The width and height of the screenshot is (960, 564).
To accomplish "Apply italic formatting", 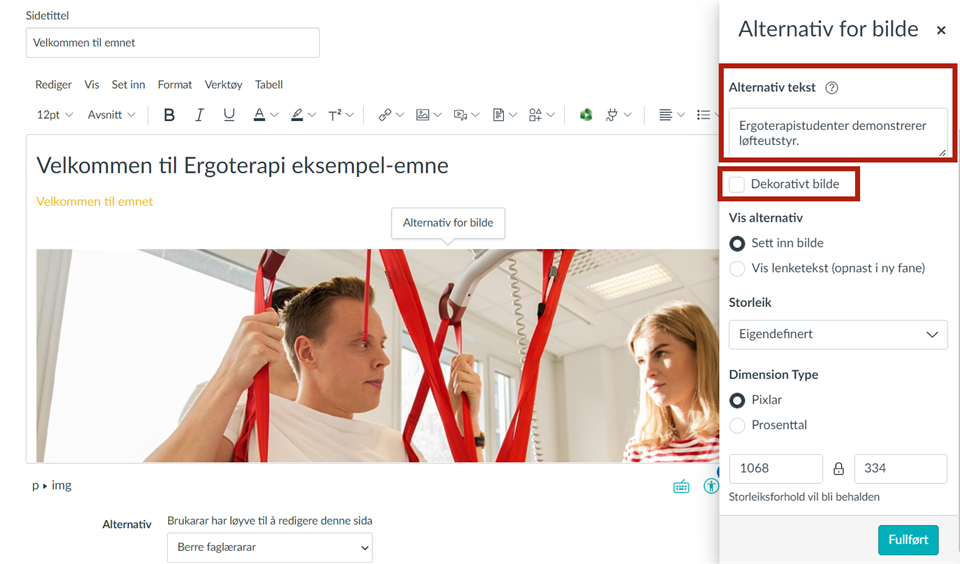I will tap(199, 115).
